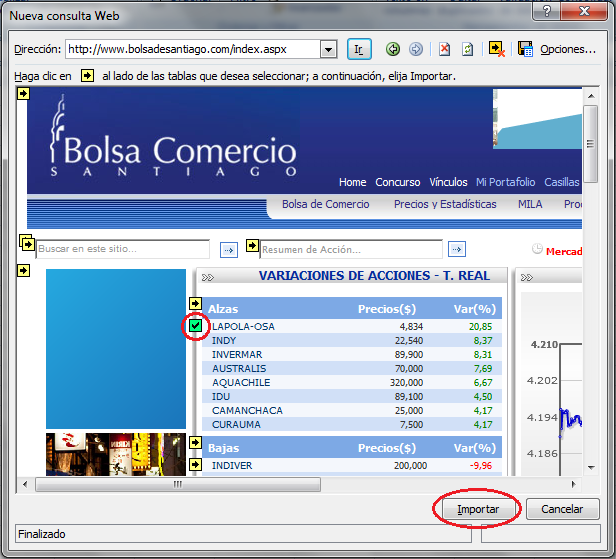This screenshot has width=616, height=559.
Task: Close the Nueva consulta Web dialog
Action: tap(585, 11)
